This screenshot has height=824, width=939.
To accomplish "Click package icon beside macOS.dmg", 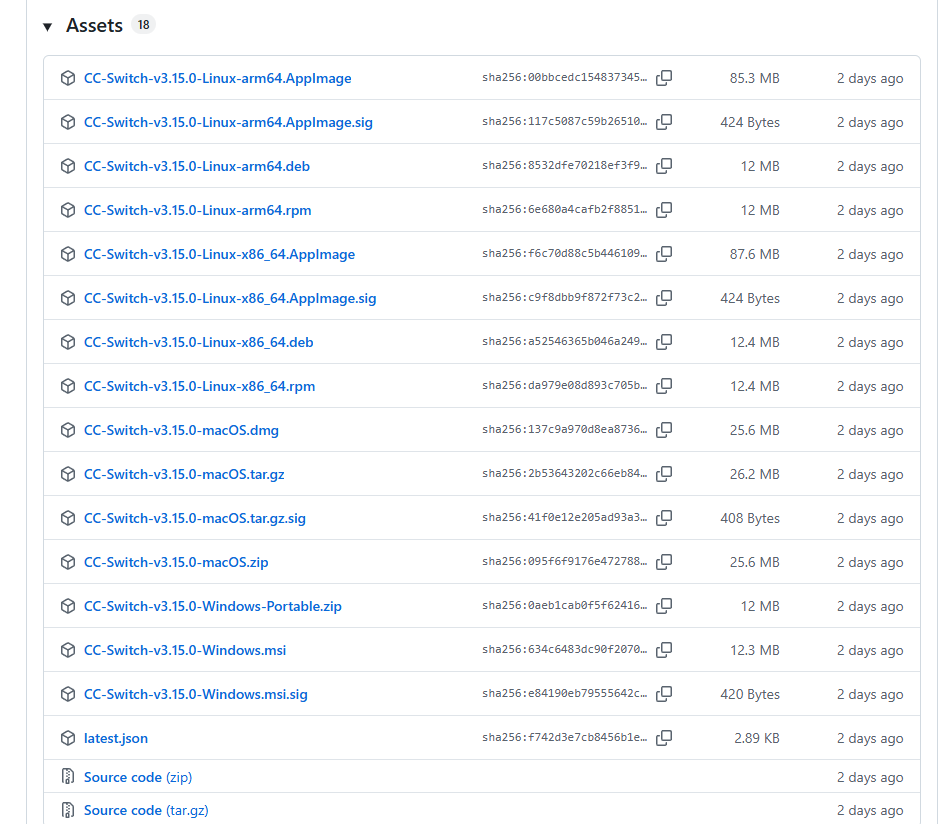I will pyautogui.click(x=68, y=431).
